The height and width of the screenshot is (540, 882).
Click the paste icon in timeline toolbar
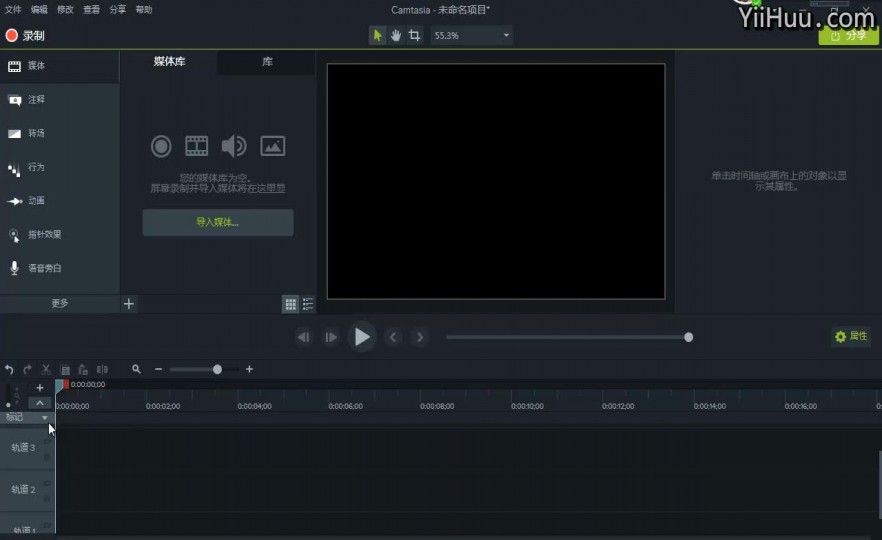coord(83,370)
